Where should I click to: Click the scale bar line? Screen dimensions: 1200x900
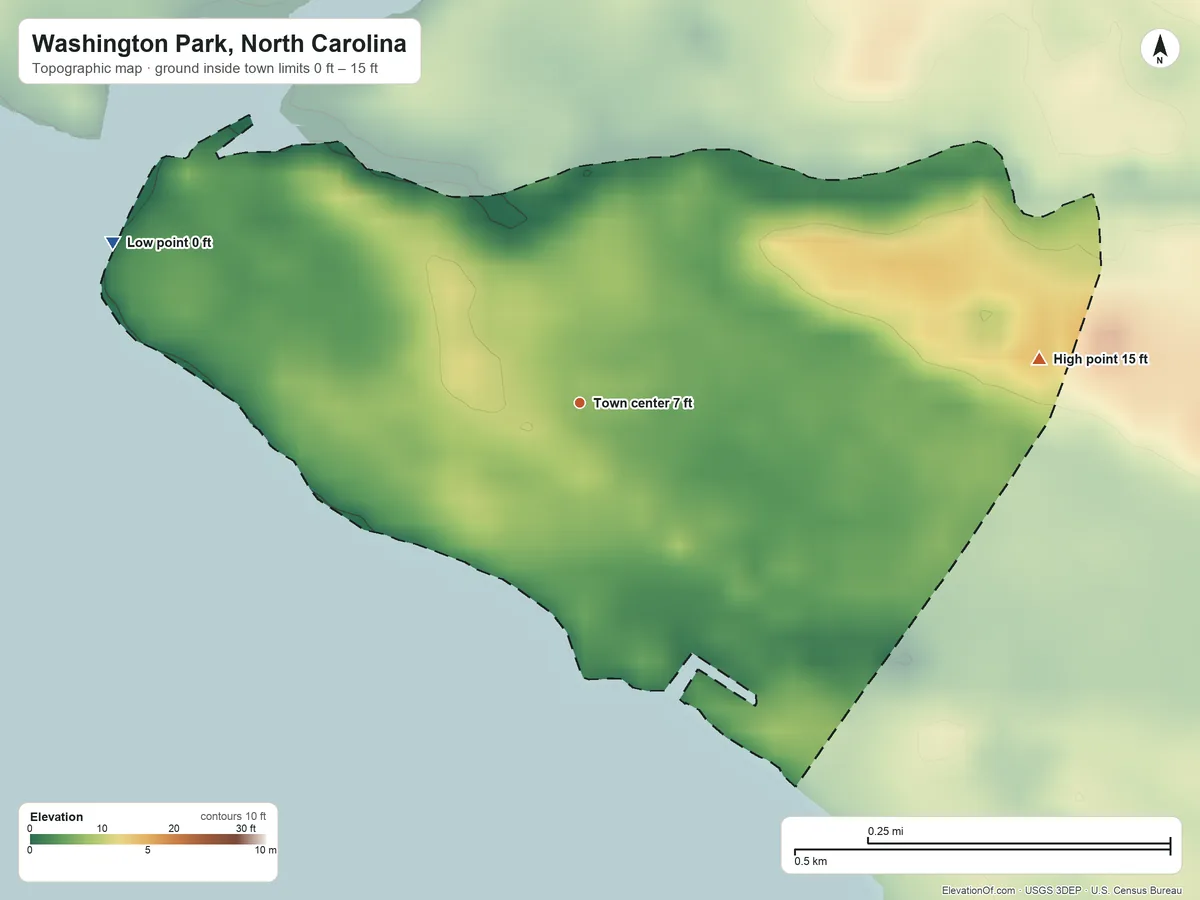pyautogui.click(x=982, y=847)
